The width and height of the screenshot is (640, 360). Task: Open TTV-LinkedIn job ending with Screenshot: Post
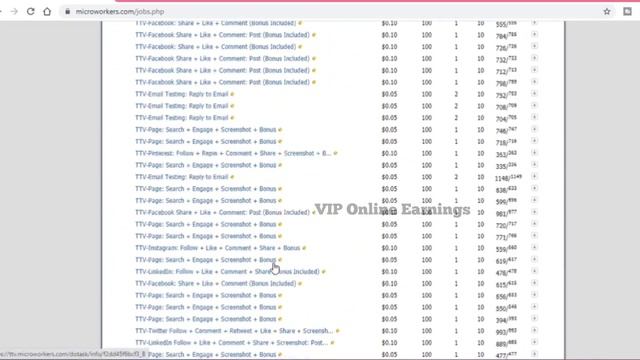(x=232, y=343)
